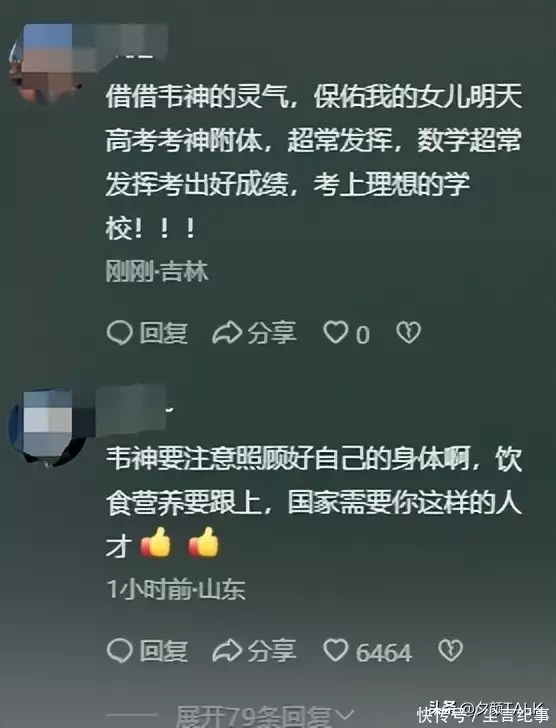Screen dimensions: 556x728
Task: Click share arrow icon on Shandong comment
Action: [227, 651]
